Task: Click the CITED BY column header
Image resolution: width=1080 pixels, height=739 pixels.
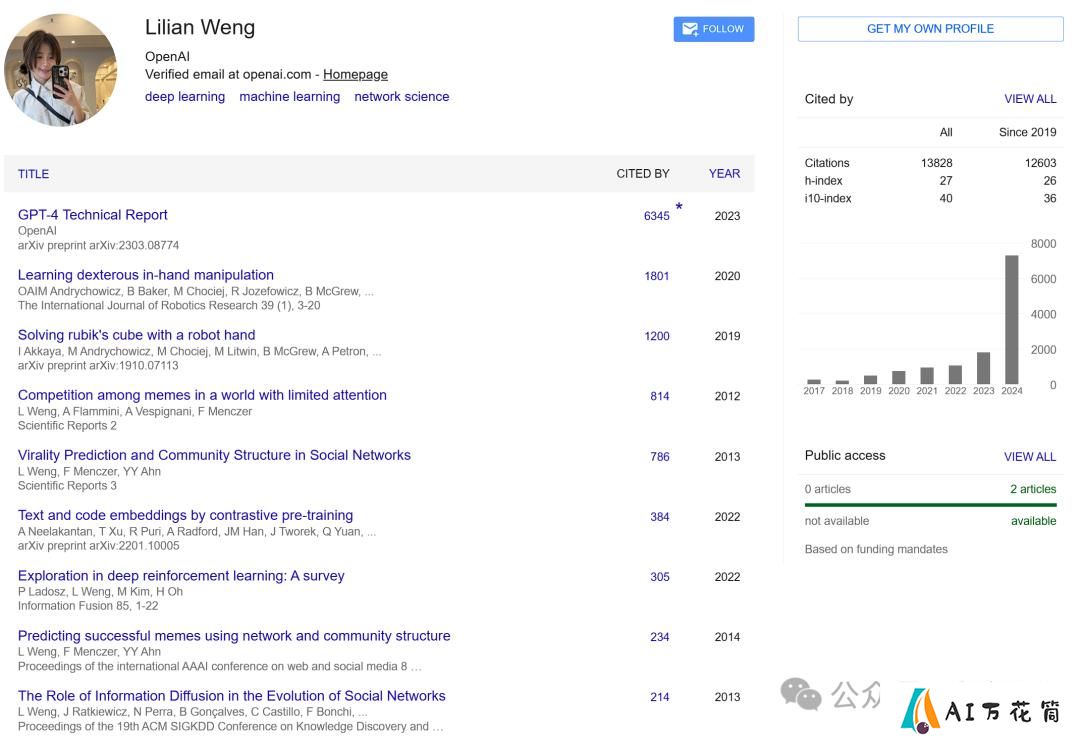Action: pyautogui.click(x=643, y=174)
